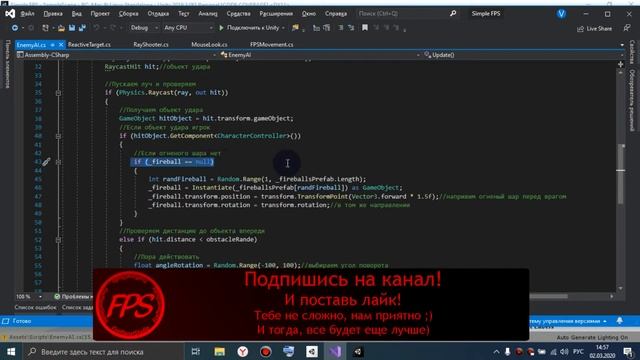Open the Update() member navigation dropdown
640x360 pixels.
523,55
